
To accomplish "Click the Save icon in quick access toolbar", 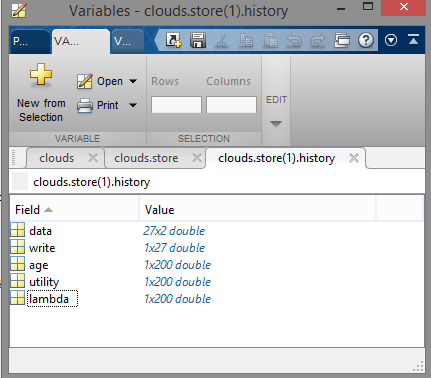I will pos(198,40).
